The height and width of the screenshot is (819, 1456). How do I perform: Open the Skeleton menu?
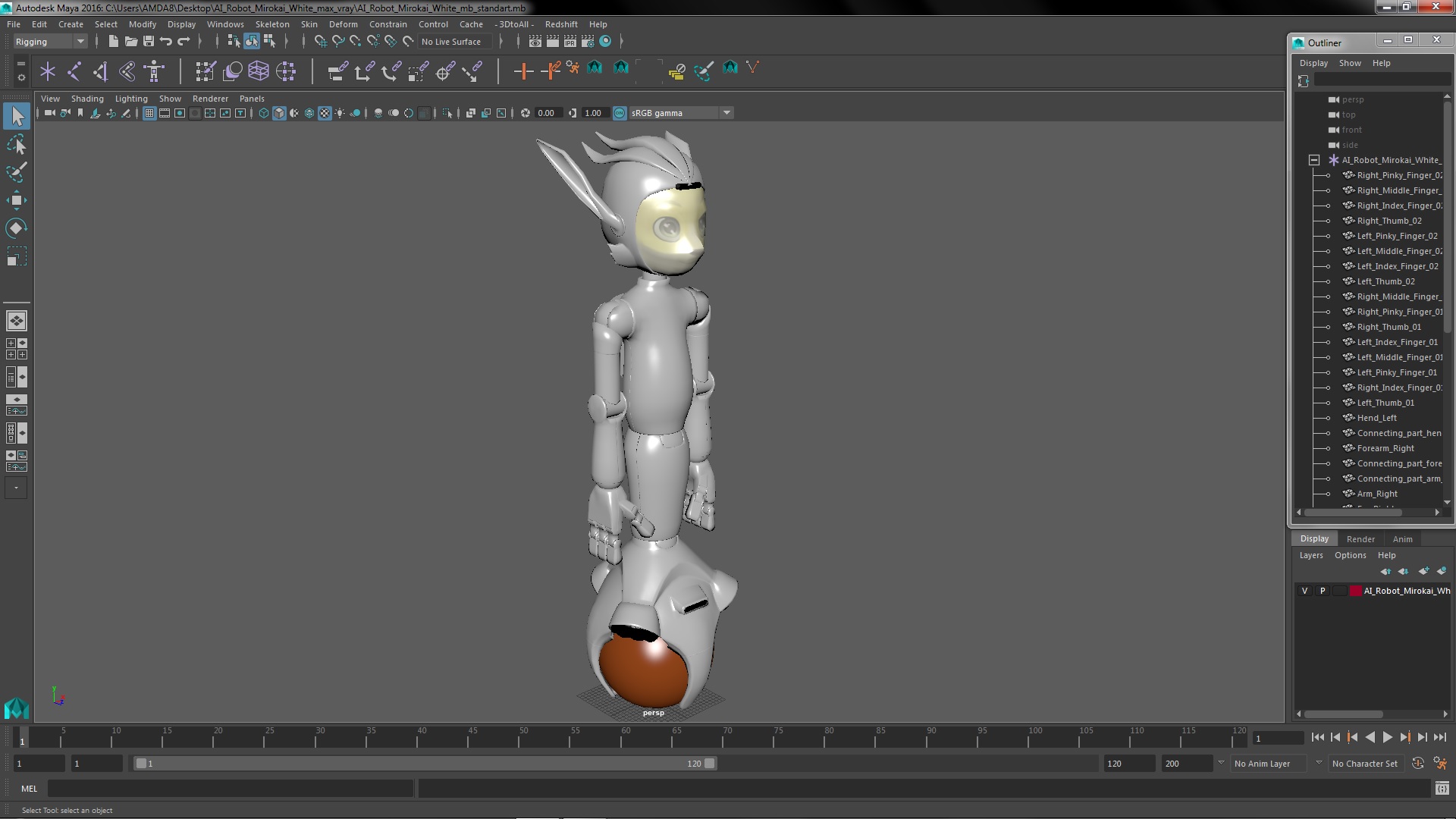click(x=272, y=24)
